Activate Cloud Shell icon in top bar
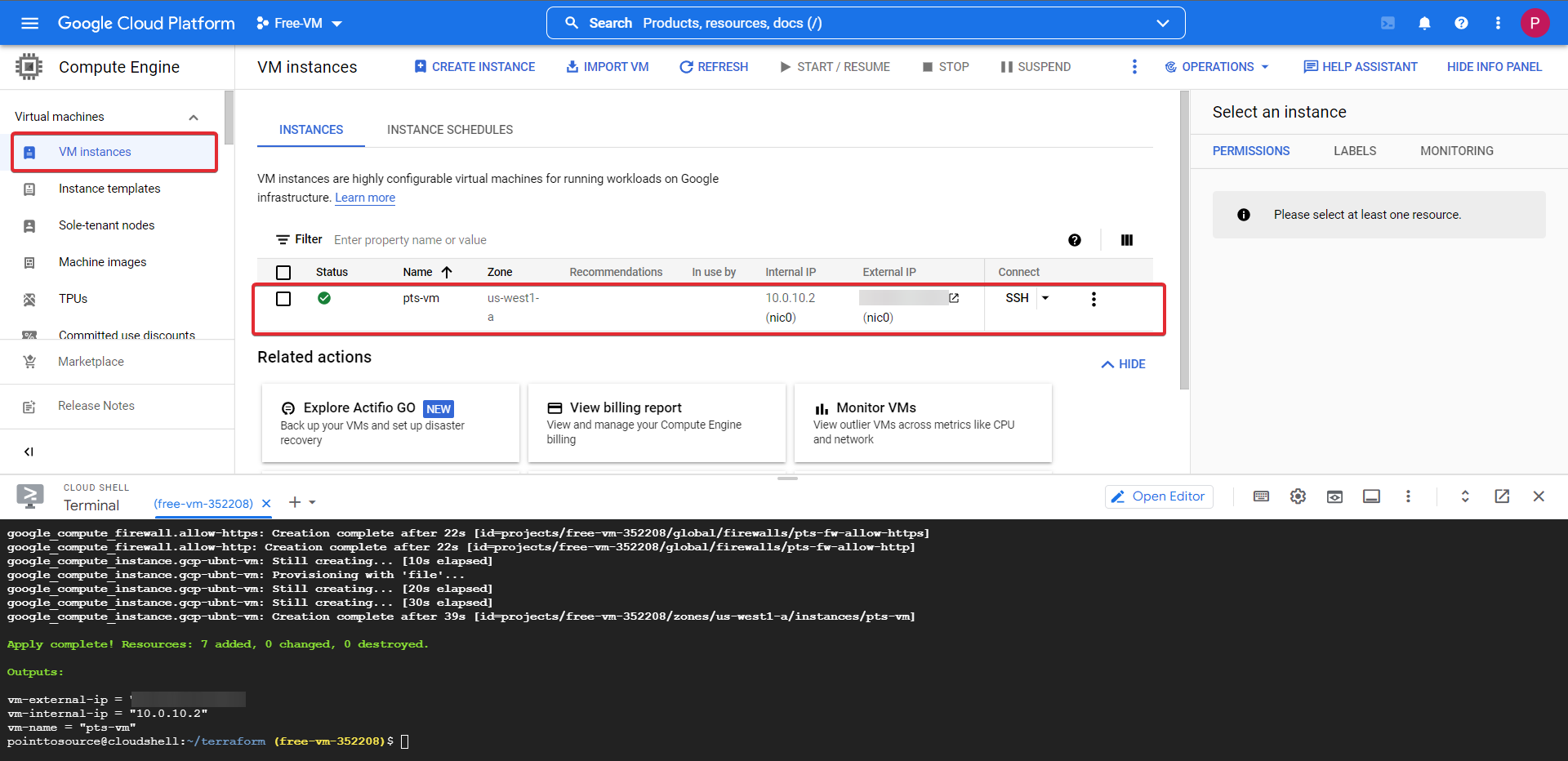Screen dimensions: 1568x761 click(x=1388, y=23)
